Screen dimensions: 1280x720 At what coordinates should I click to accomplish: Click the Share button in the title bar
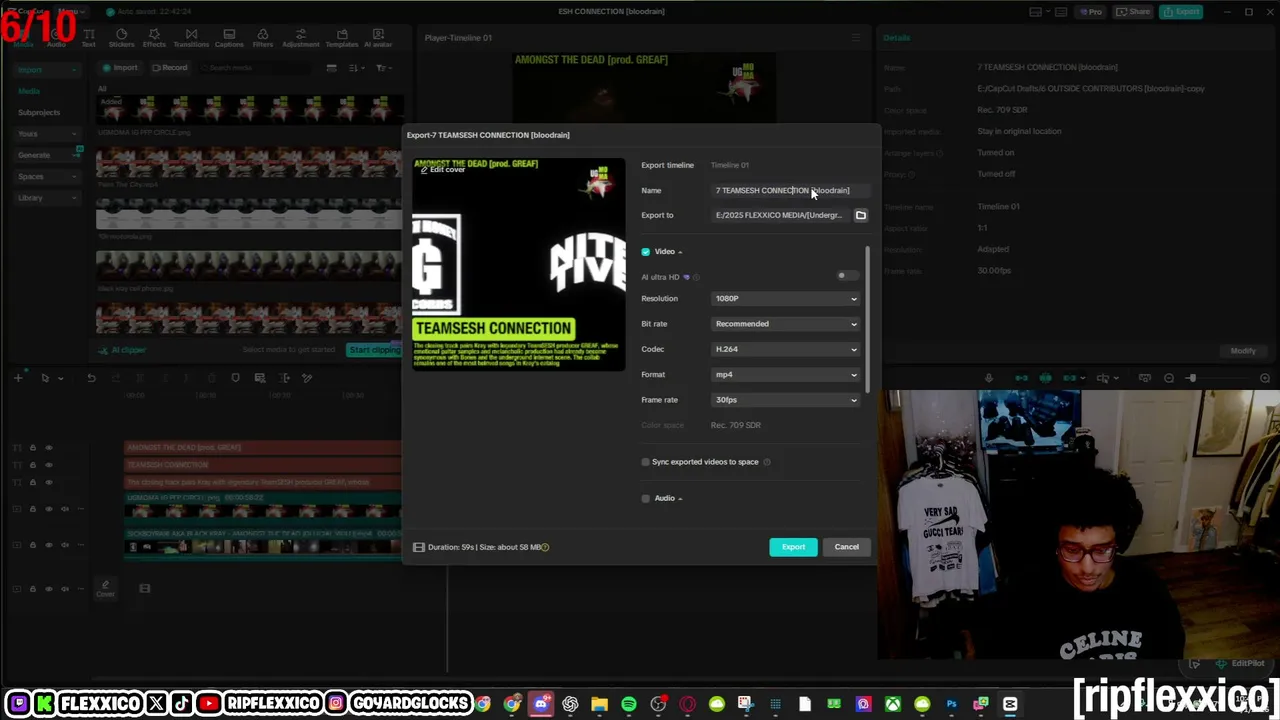[1134, 12]
